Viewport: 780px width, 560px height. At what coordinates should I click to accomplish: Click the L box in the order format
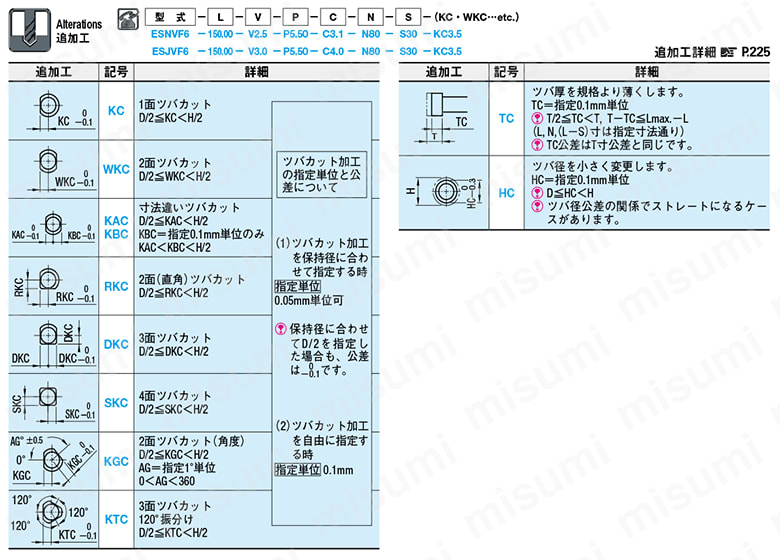(x=220, y=17)
